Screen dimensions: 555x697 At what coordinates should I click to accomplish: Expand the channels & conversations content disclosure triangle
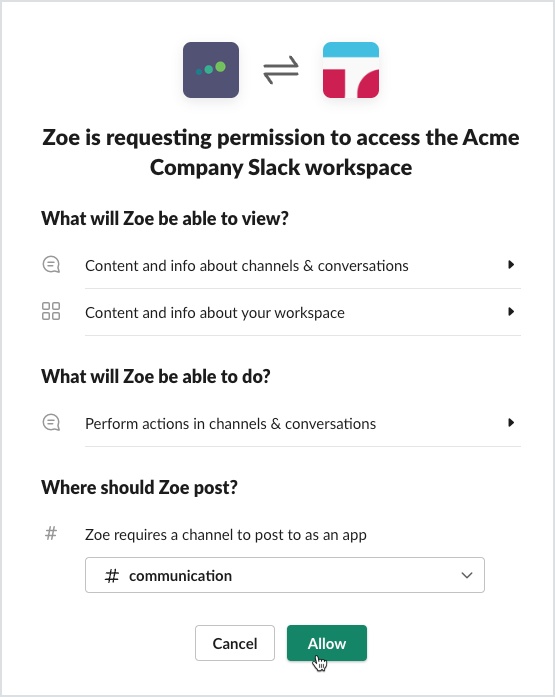tap(511, 264)
